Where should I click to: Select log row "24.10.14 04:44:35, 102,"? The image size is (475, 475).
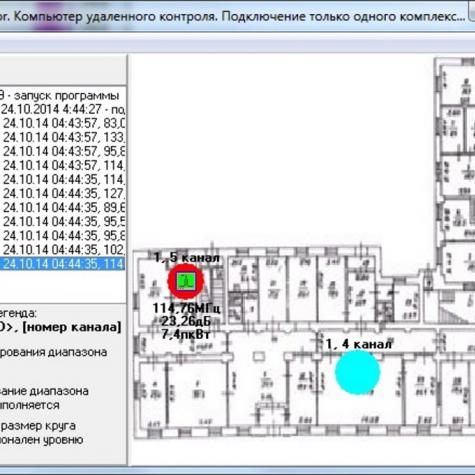(x=63, y=250)
